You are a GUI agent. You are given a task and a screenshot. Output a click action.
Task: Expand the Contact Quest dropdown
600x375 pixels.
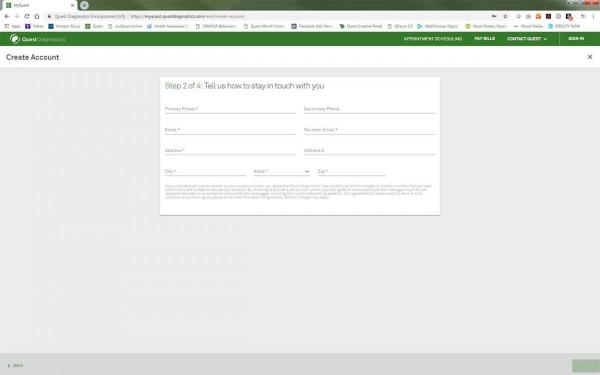(x=527, y=39)
